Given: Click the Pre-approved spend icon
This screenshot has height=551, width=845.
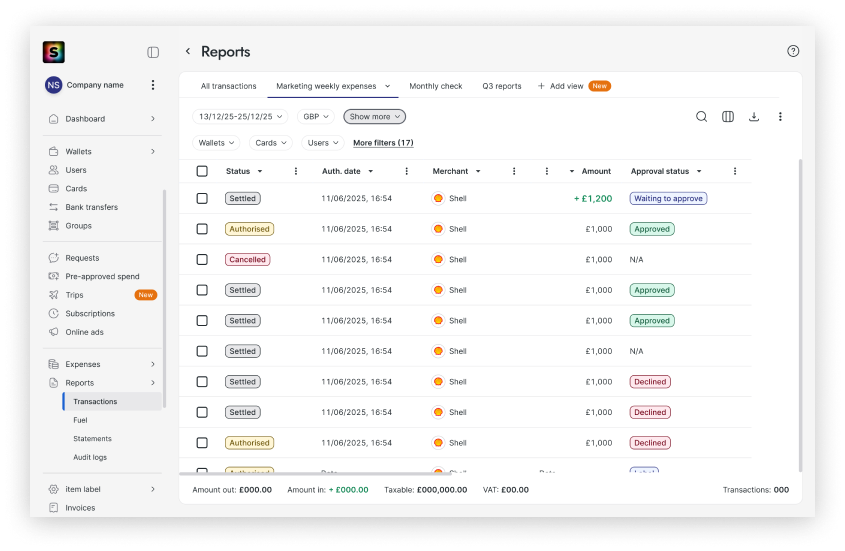Looking at the screenshot, I should [53, 277].
